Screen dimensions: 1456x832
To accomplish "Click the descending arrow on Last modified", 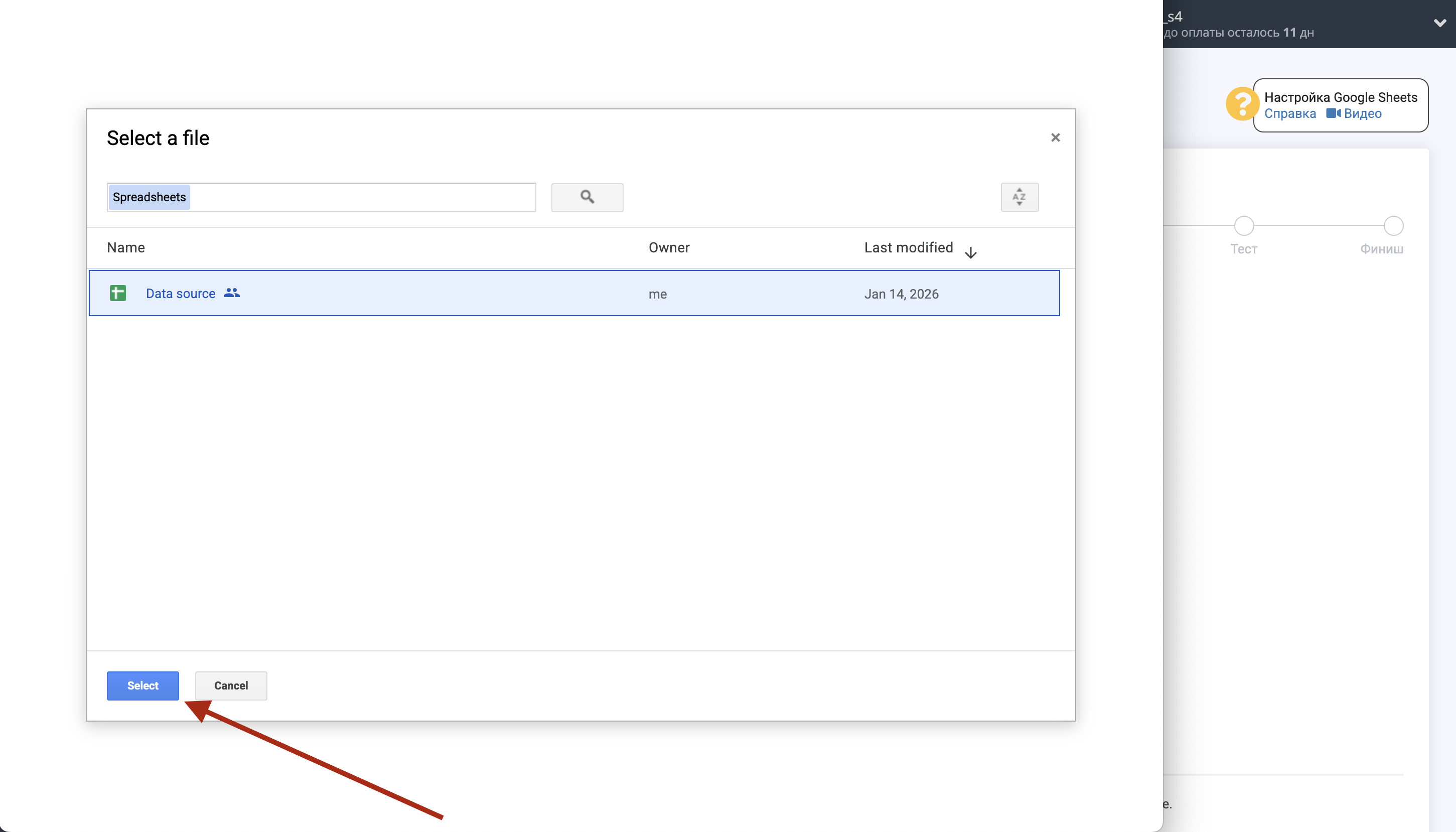I will 971,252.
